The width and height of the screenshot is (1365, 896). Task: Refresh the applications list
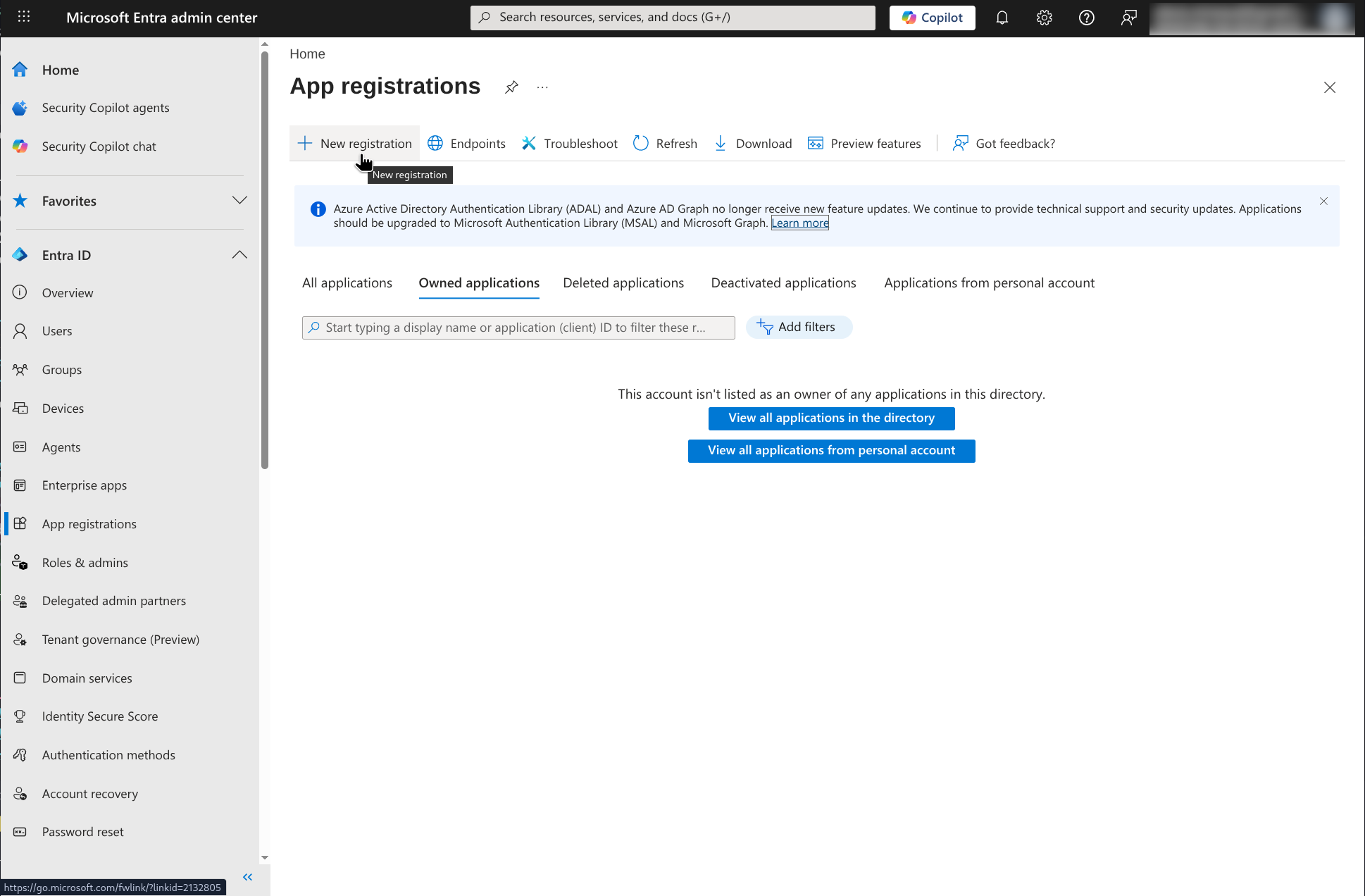tap(666, 144)
